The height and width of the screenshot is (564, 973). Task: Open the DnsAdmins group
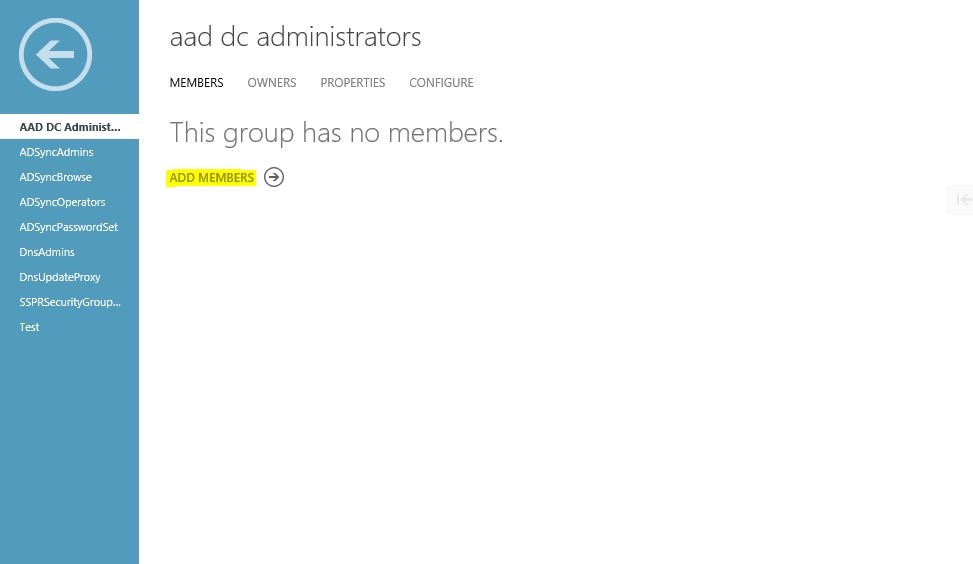point(70,252)
